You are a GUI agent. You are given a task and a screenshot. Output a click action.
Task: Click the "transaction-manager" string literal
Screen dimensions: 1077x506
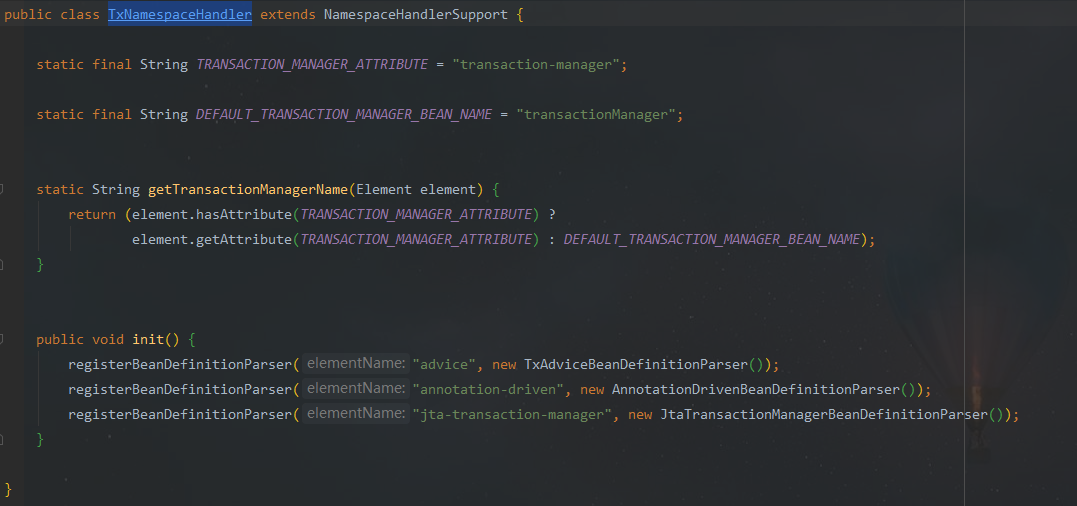click(536, 65)
